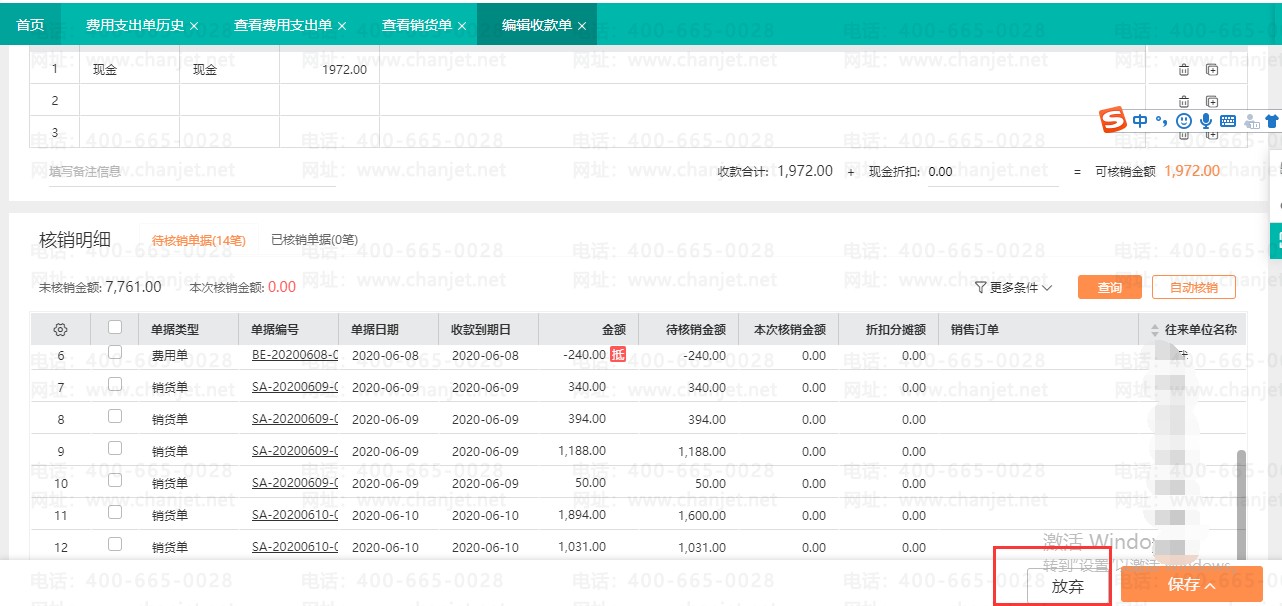Open Sogou soft keyboard icon

point(1227,121)
